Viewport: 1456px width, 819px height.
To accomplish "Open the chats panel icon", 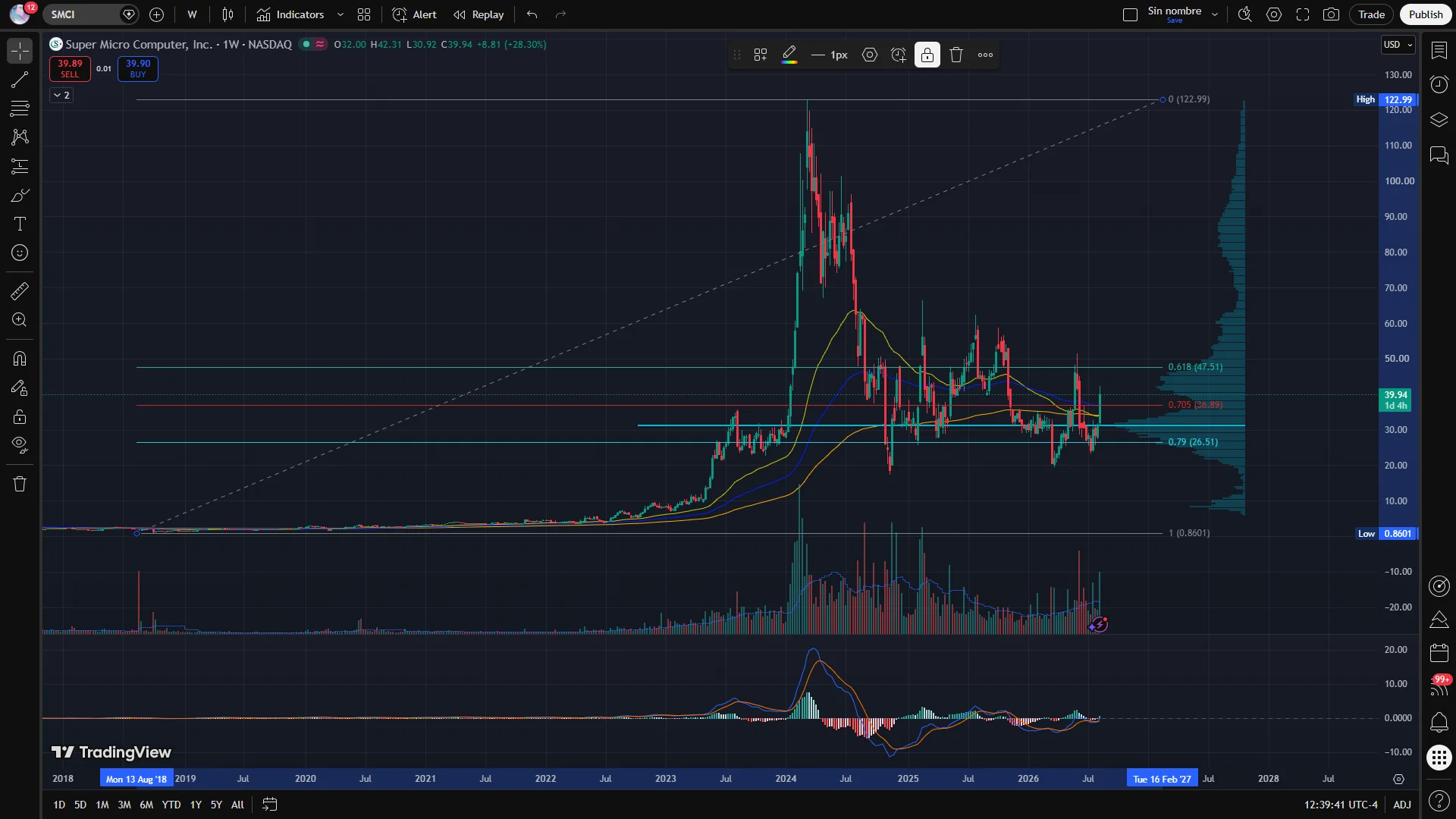I will pos(1439,155).
